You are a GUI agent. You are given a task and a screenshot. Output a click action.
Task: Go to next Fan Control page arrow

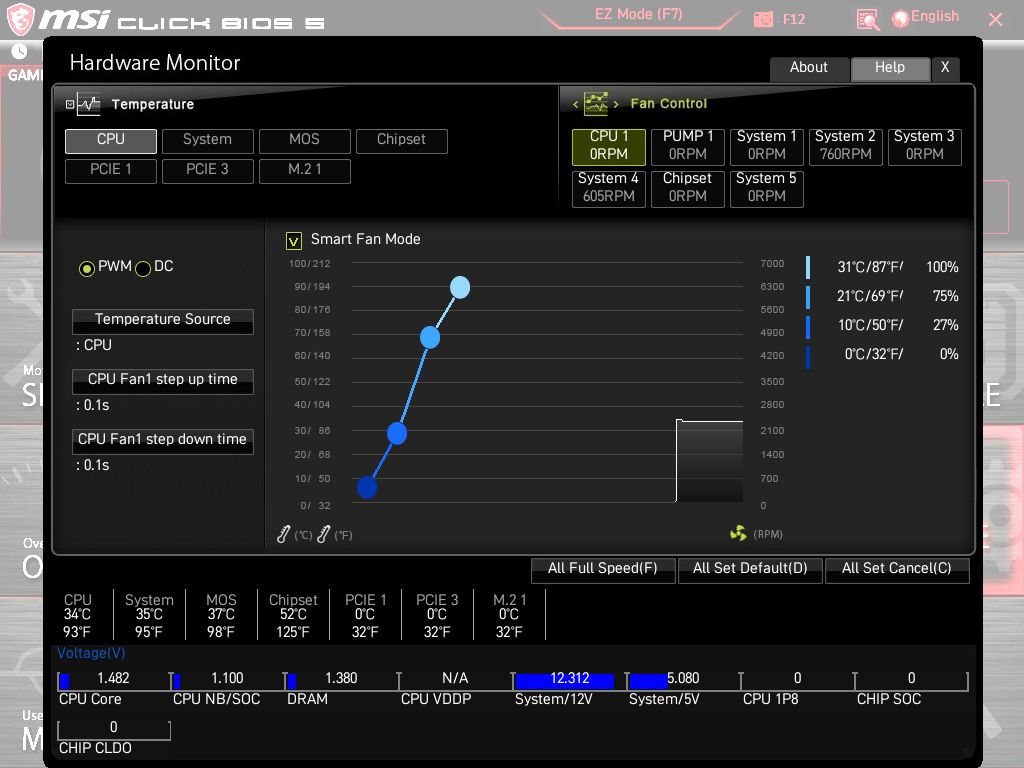(615, 104)
